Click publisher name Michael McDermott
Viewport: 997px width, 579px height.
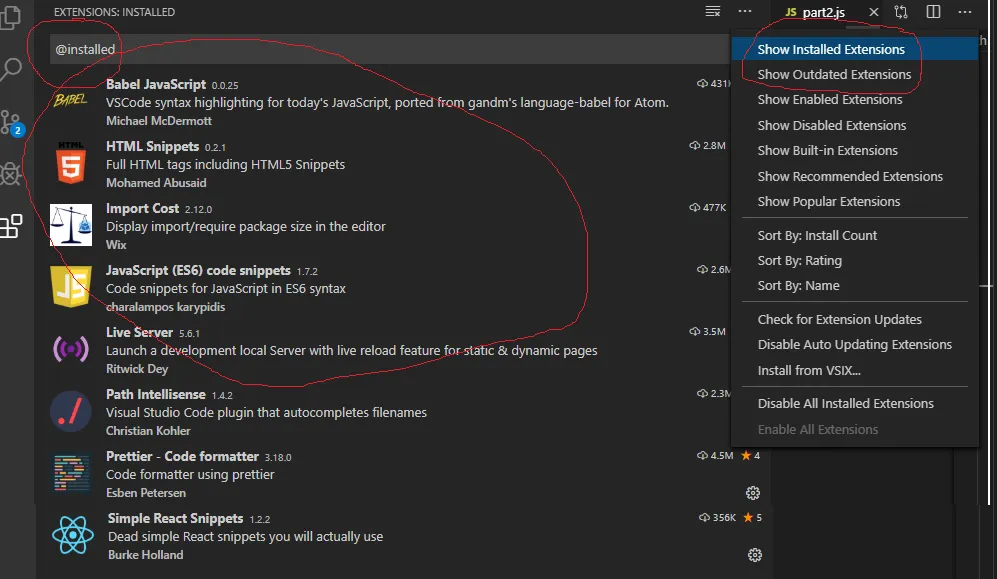point(159,121)
